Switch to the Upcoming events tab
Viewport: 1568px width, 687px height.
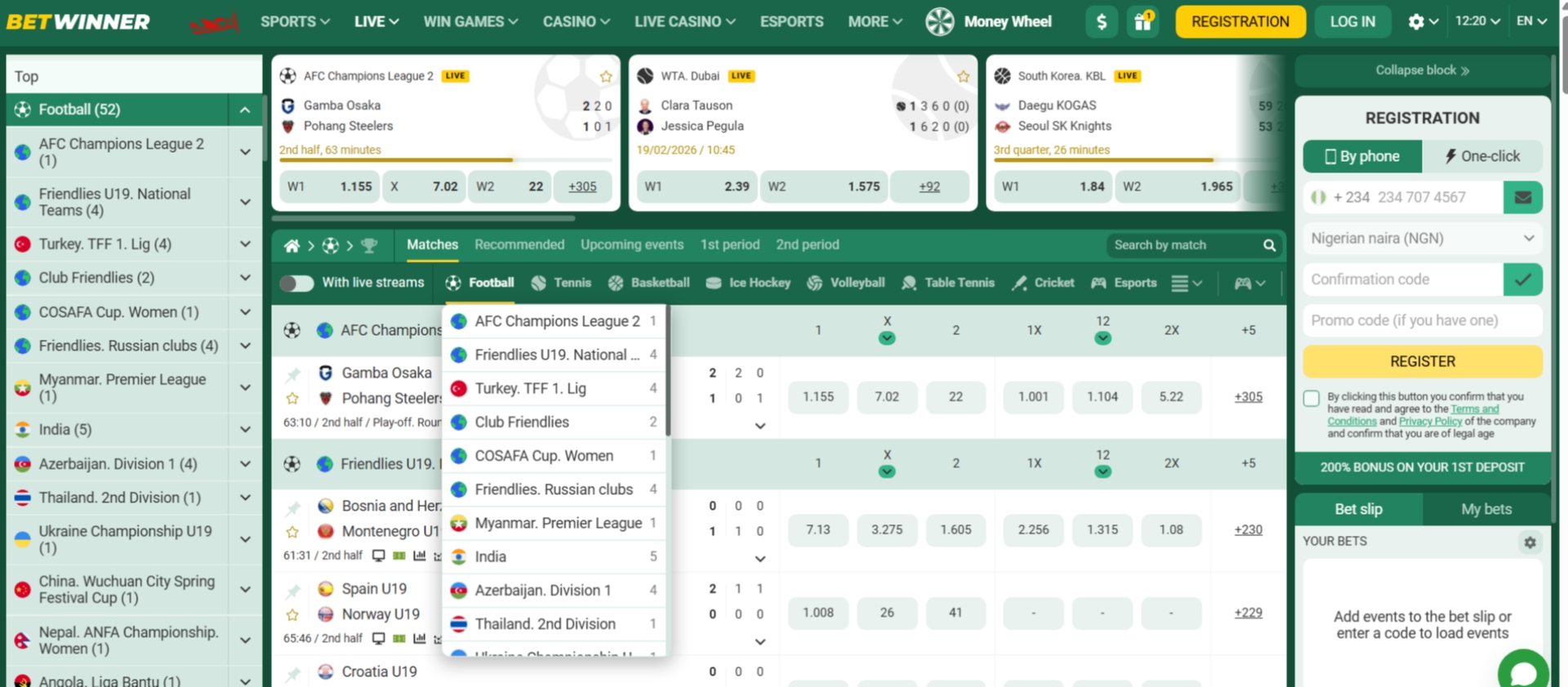[632, 244]
